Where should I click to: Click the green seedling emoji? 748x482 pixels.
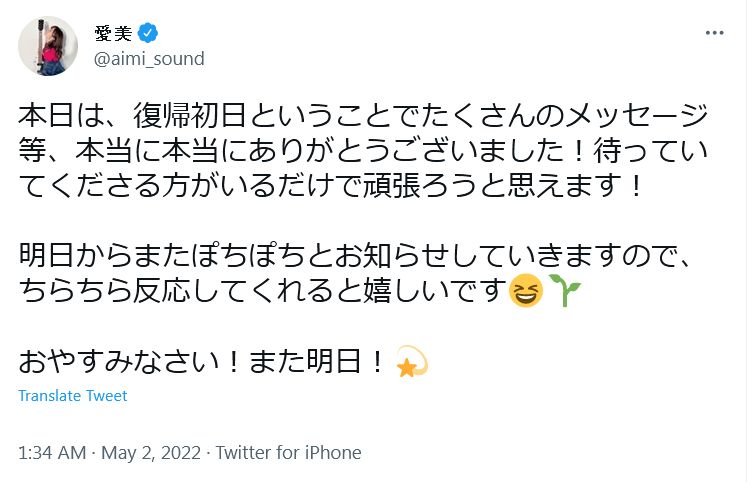562,291
